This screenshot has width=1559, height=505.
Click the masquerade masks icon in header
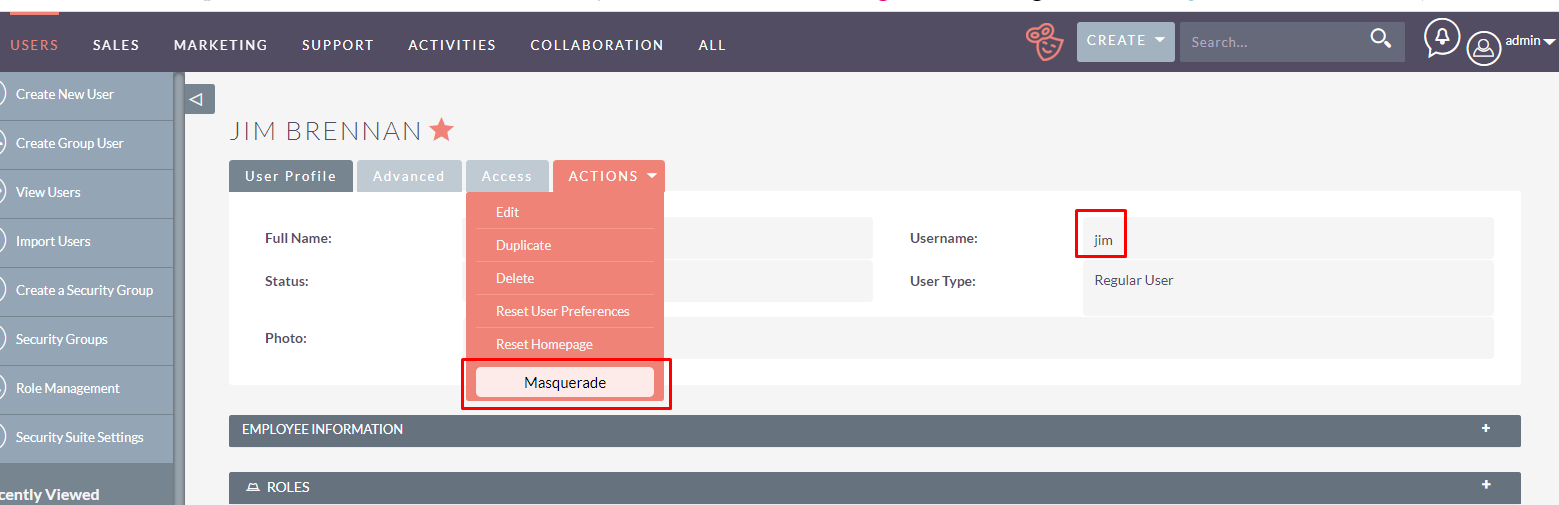[1045, 42]
